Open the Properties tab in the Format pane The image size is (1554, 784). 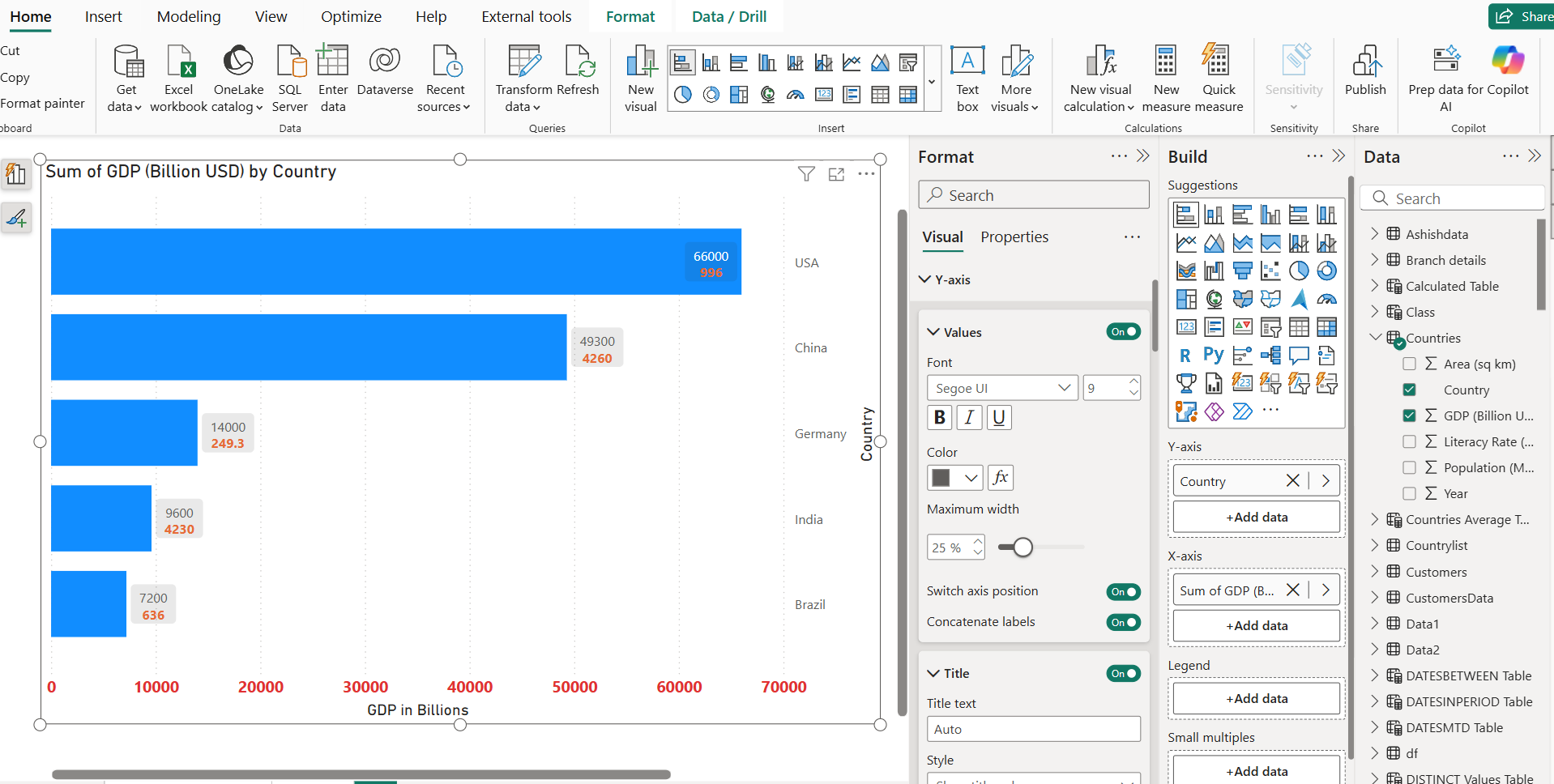(x=1014, y=236)
